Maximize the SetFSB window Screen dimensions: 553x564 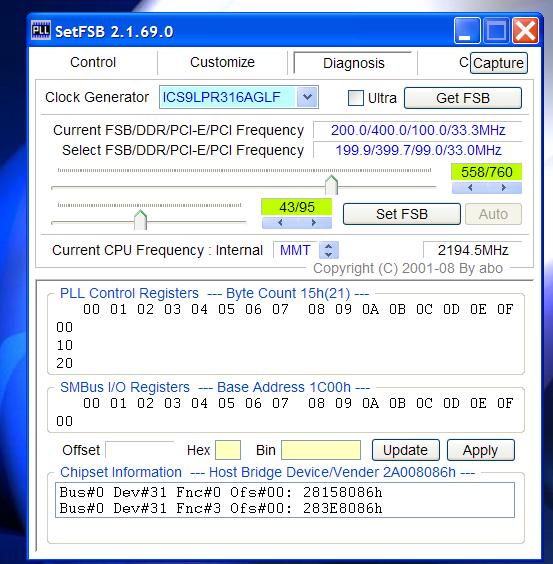click(x=496, y=31)
